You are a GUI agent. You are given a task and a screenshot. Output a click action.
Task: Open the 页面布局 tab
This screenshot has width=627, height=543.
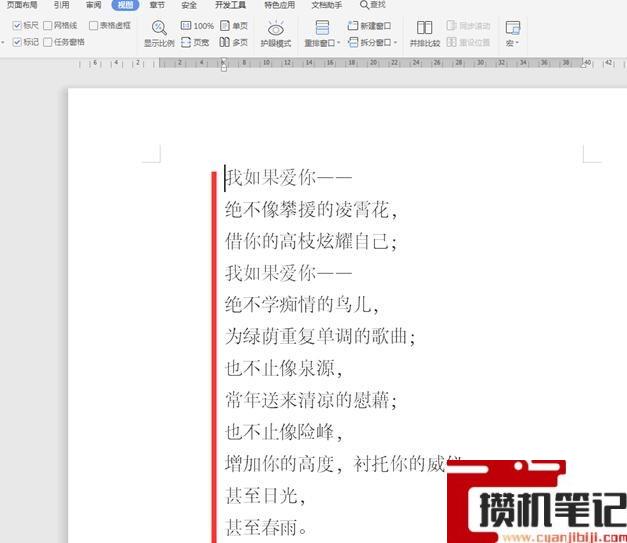pos(22,5)
